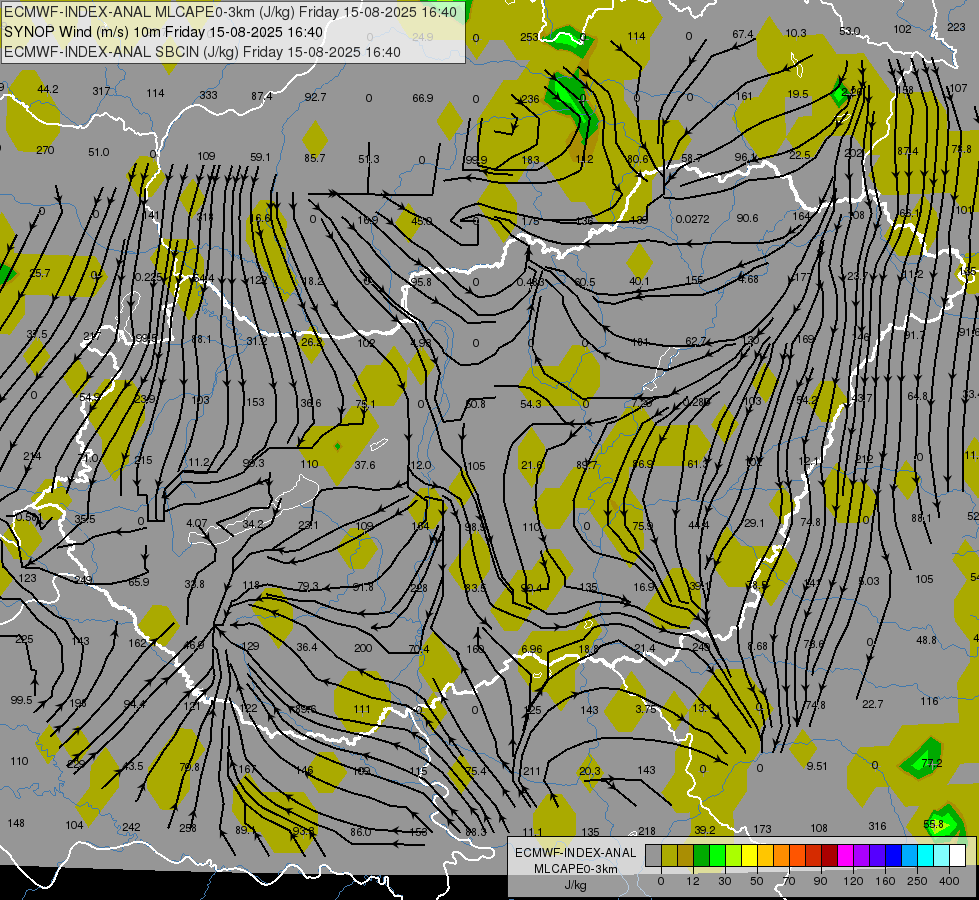This screenshot has height=900, width=979.
Task: Click the map value '3.75'
Action: pos(646,709)
